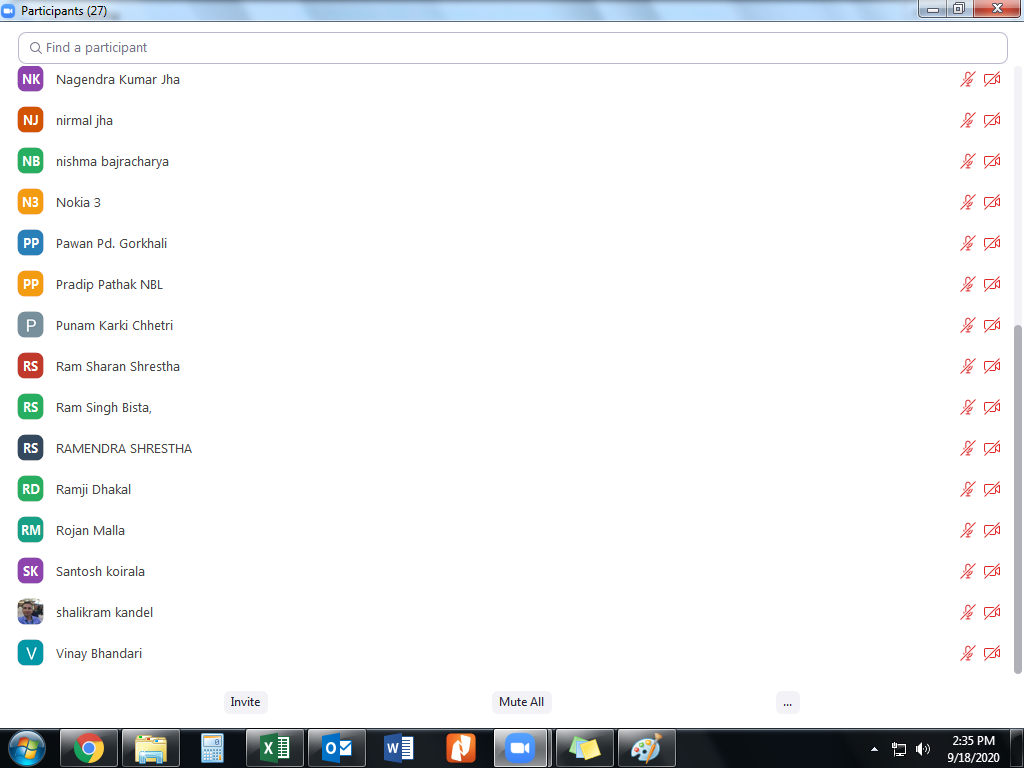The image size is (1036, 784).
Task: Click muted microphone icon for Vinay Bhandari
Action: pos(967,654)
